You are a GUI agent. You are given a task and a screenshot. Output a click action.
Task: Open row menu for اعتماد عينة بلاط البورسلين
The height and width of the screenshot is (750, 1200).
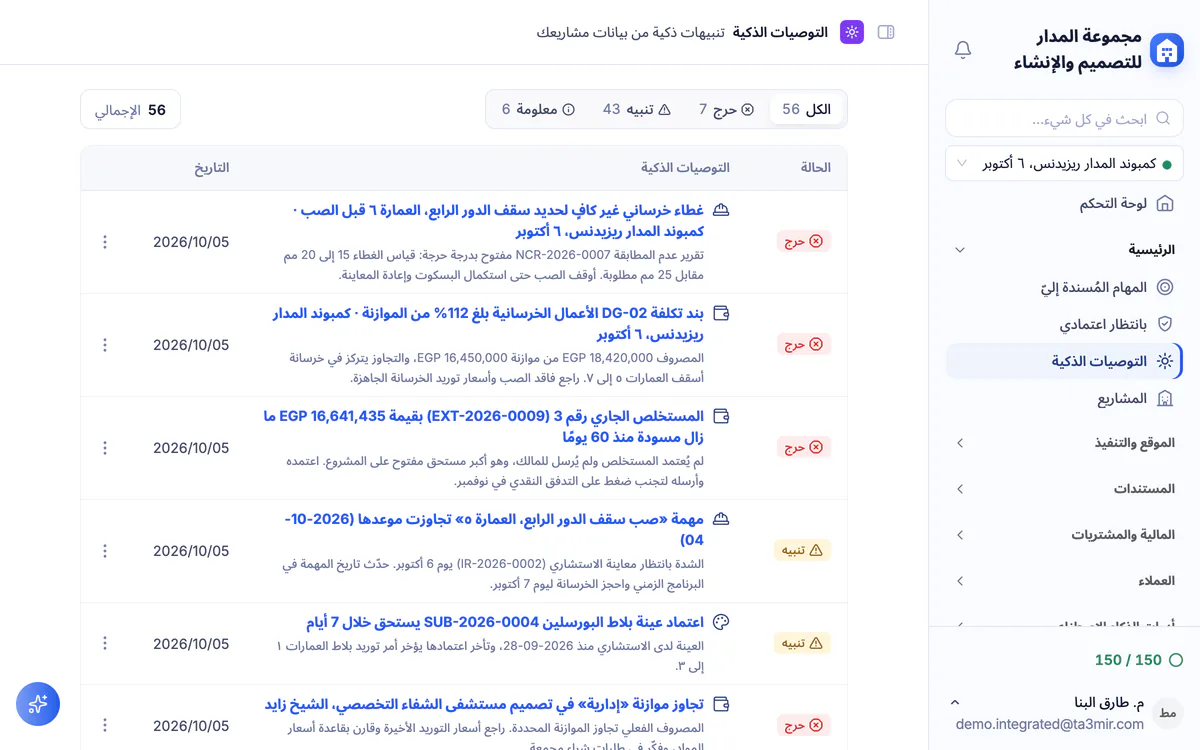(x=105, y=644)
